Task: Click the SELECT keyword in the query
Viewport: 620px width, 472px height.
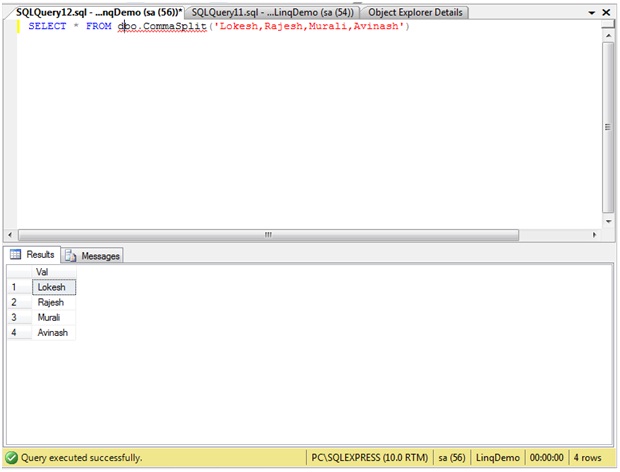Action: (x=47, y=26)
